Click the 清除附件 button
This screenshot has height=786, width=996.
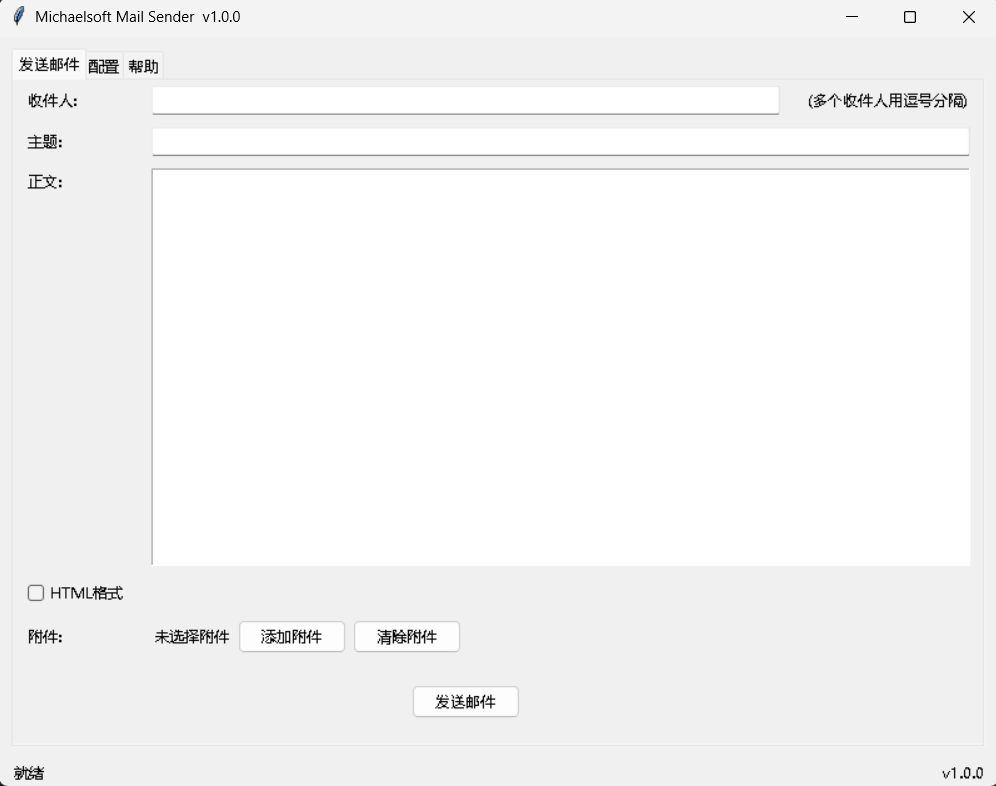tap(407, 637)
